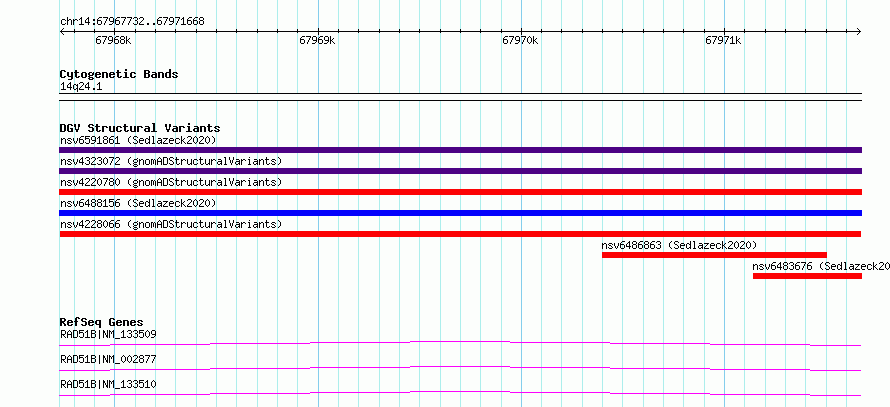
Task: Click the RefSeq Genes track heading
Action: pos(102,322)
